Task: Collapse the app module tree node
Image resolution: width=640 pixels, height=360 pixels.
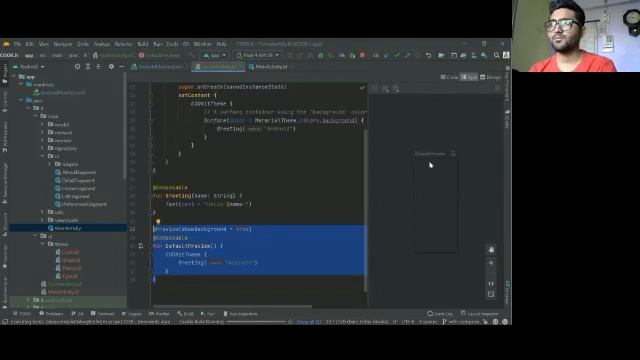Action: (x=14, y=76)
